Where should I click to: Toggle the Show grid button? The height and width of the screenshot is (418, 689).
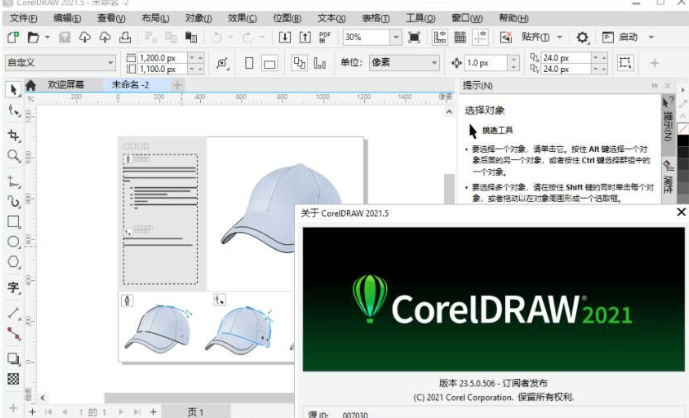click(460, 37)
